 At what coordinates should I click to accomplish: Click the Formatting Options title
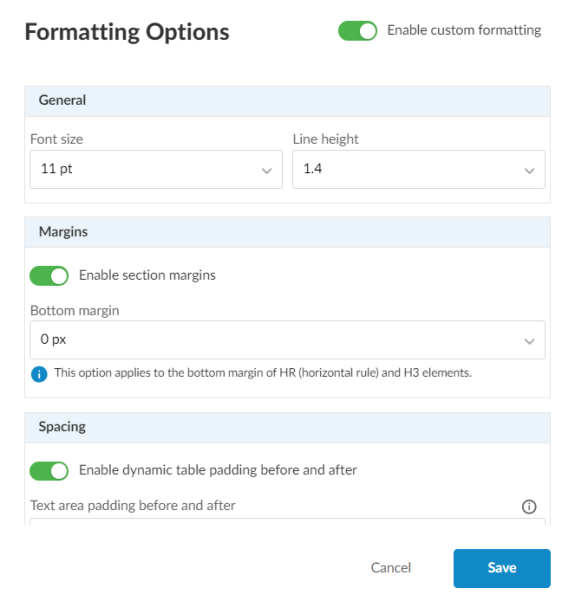127,32
